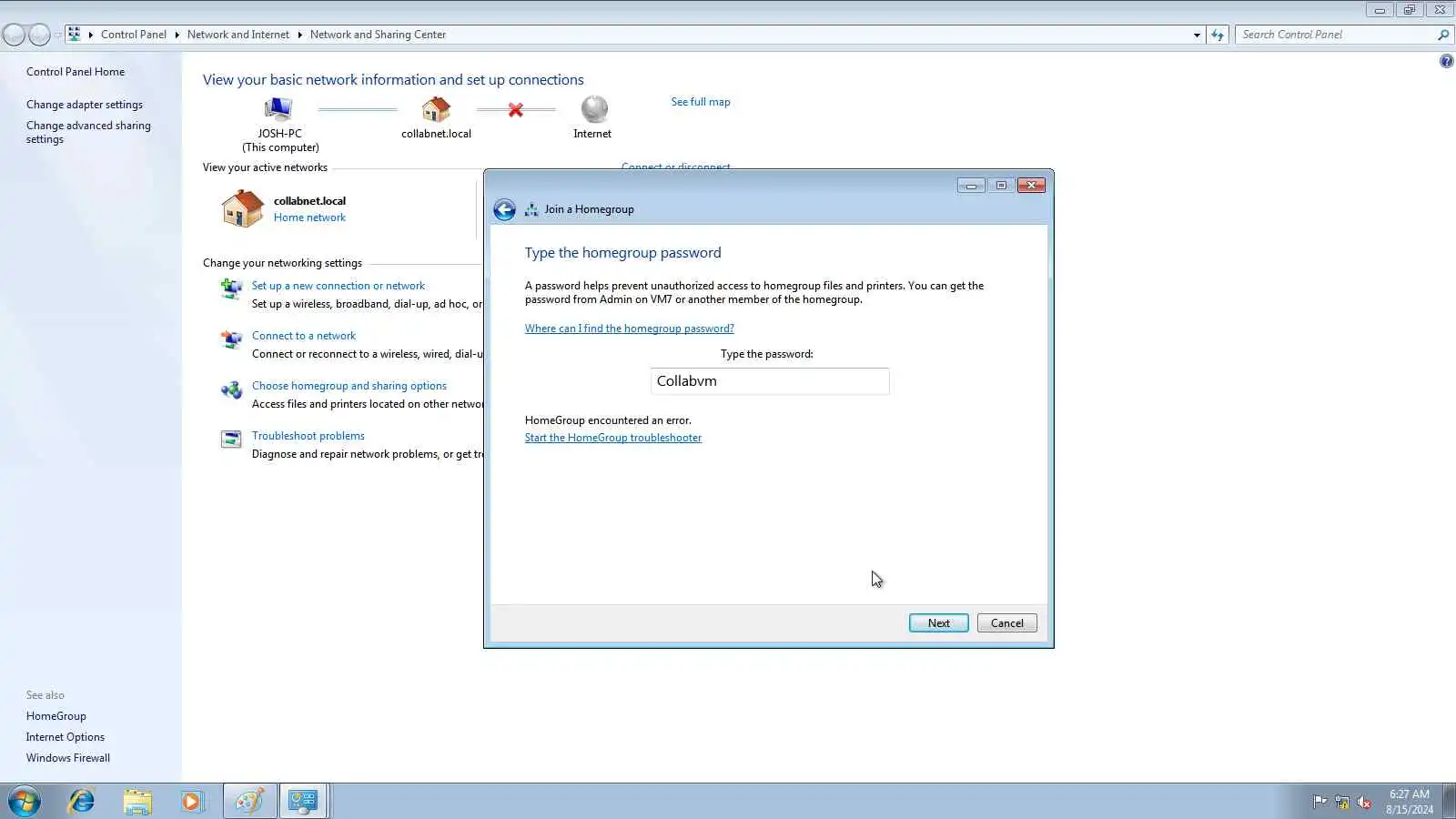Click the new connection setup icon
The height and width of the screenshot is (819, 1456).
tap(231, 289)
